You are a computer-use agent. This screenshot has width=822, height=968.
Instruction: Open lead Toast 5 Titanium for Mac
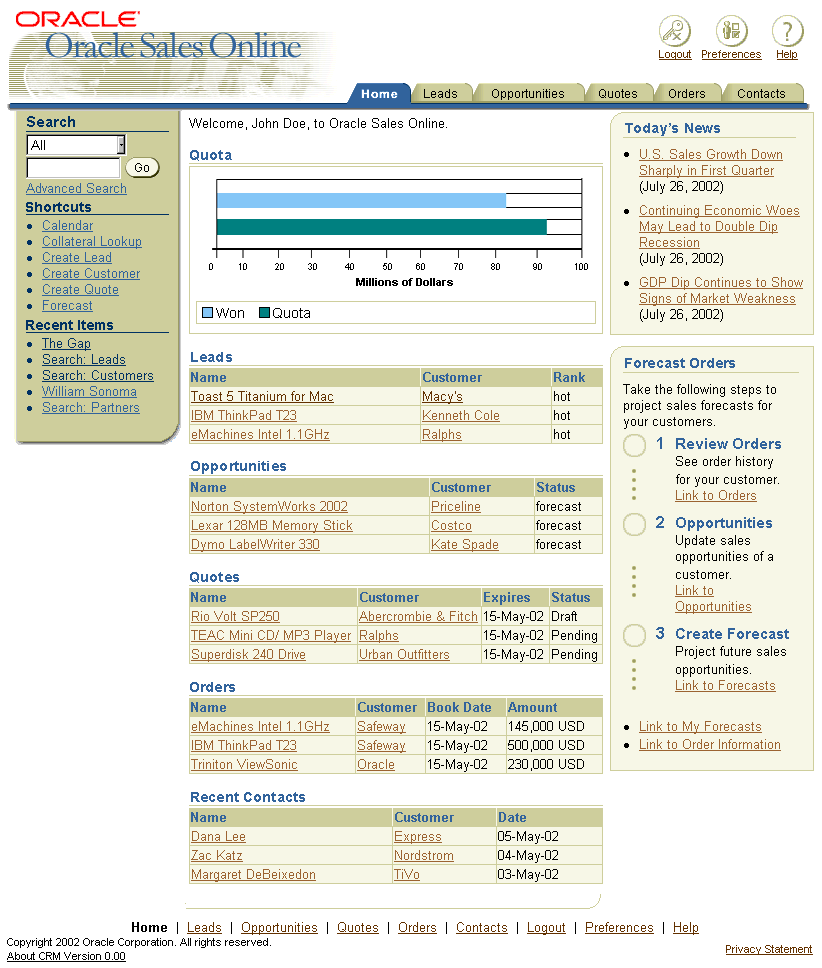pos(262,396)
